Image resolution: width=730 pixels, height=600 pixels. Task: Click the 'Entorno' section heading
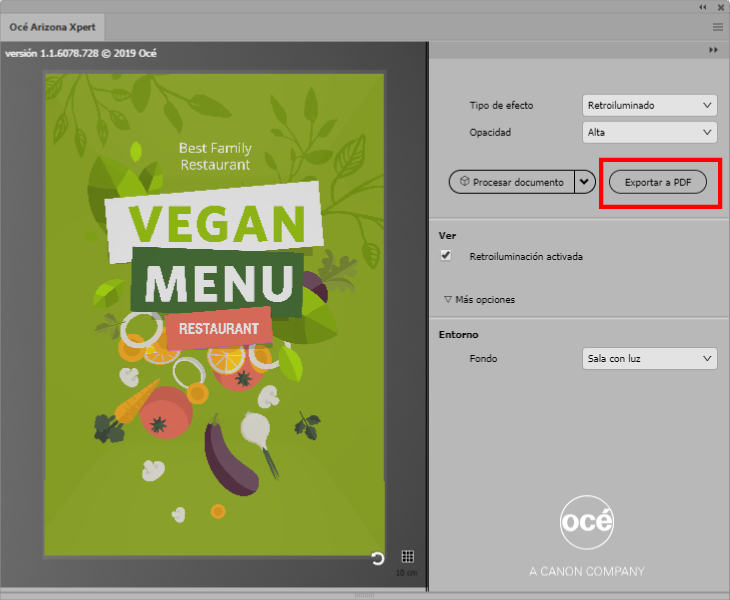458,334
